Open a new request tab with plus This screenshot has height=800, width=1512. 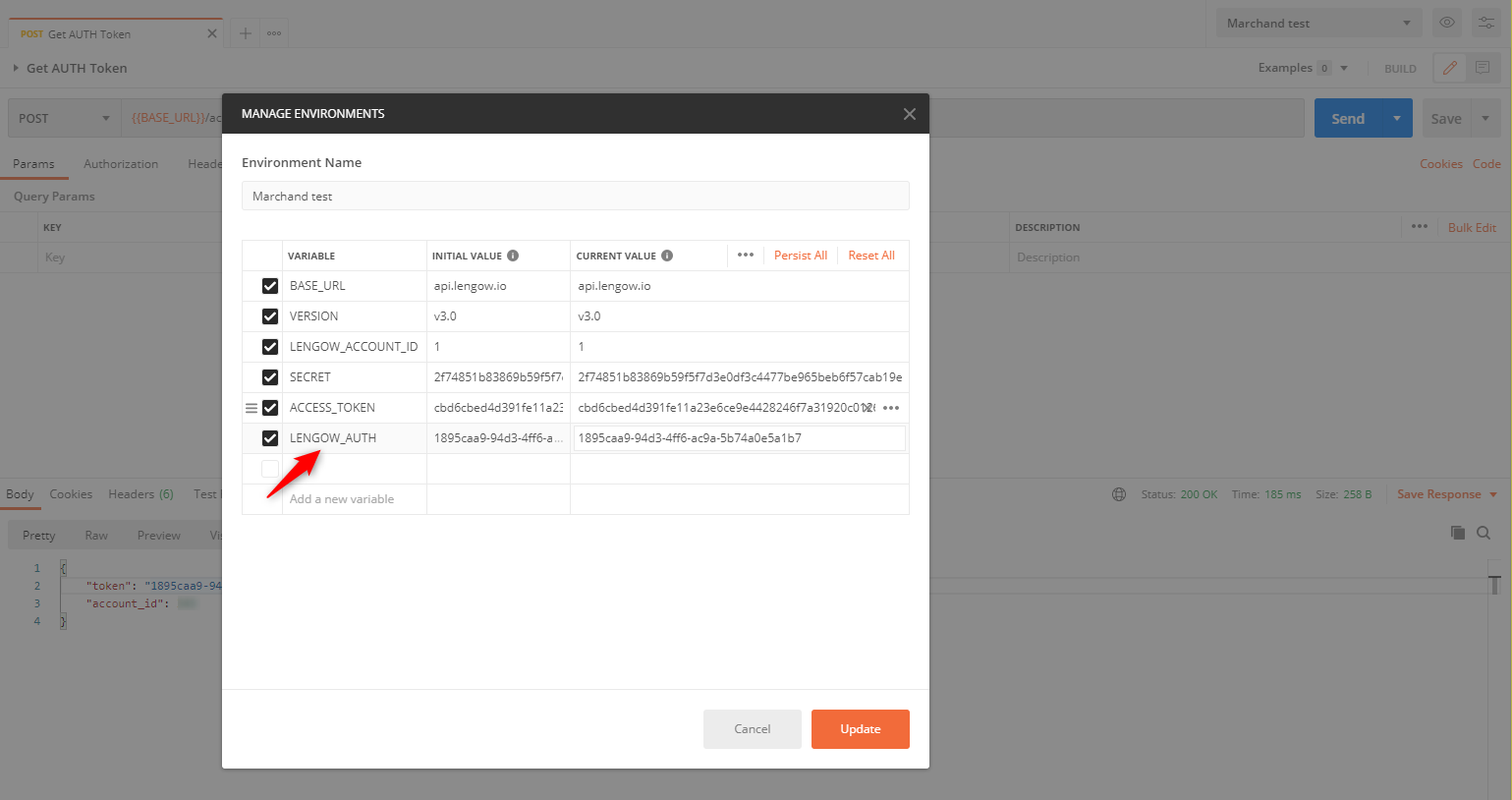[246, 33]
